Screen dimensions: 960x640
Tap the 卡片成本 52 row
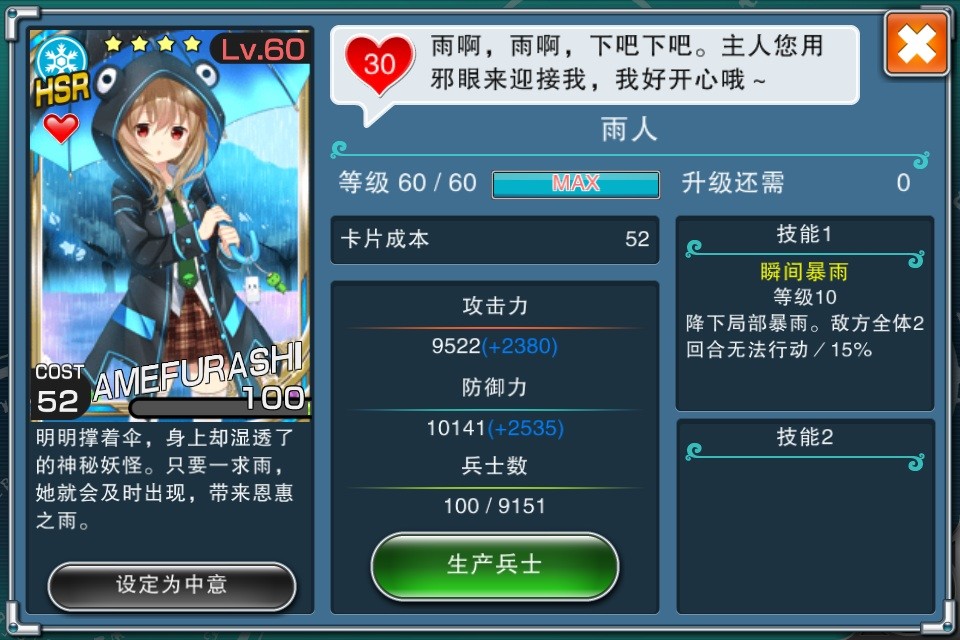495,239
